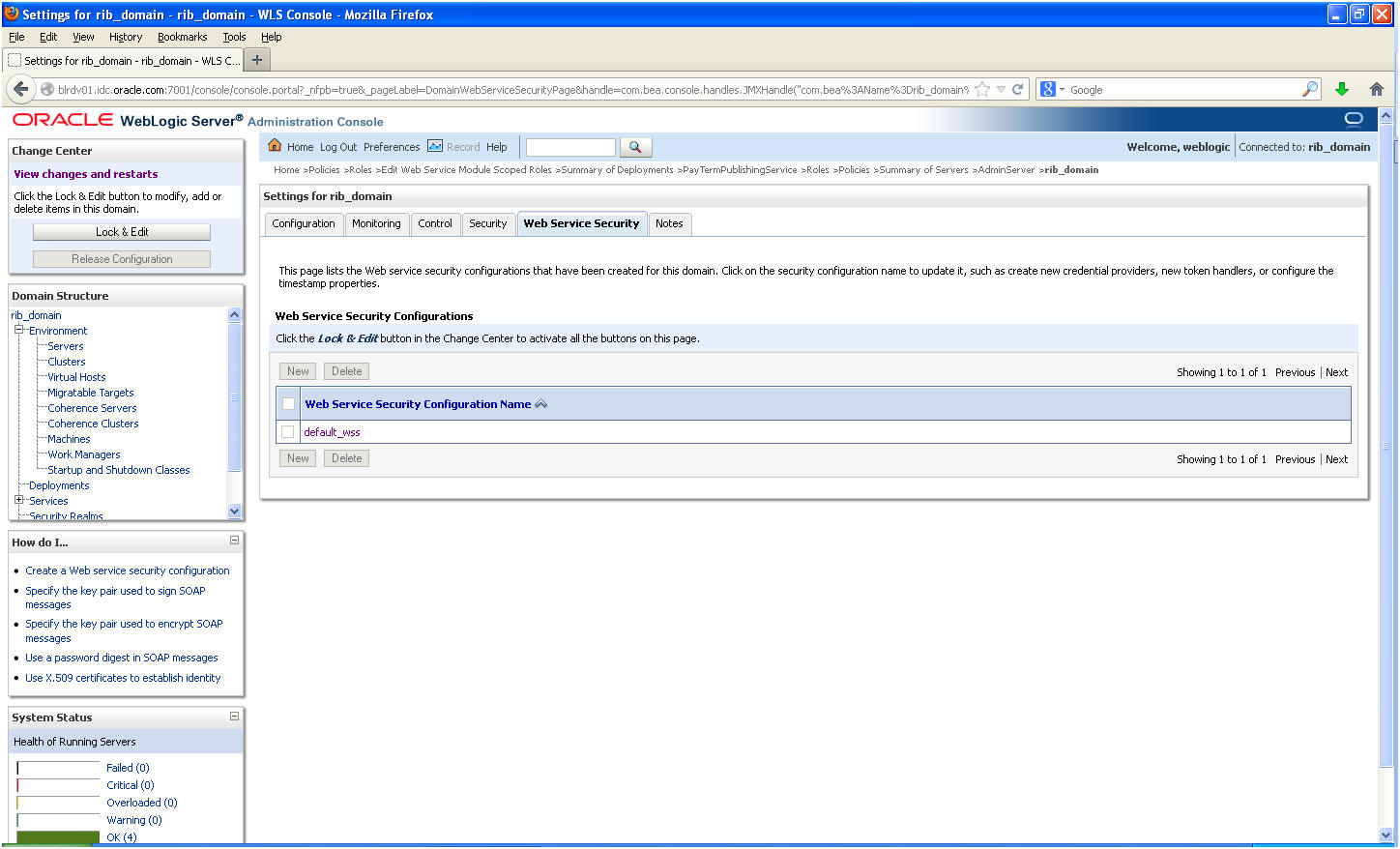Viewport: 1400px width, 849px height.
Task: Click the New button above the table
Action: 298,371
